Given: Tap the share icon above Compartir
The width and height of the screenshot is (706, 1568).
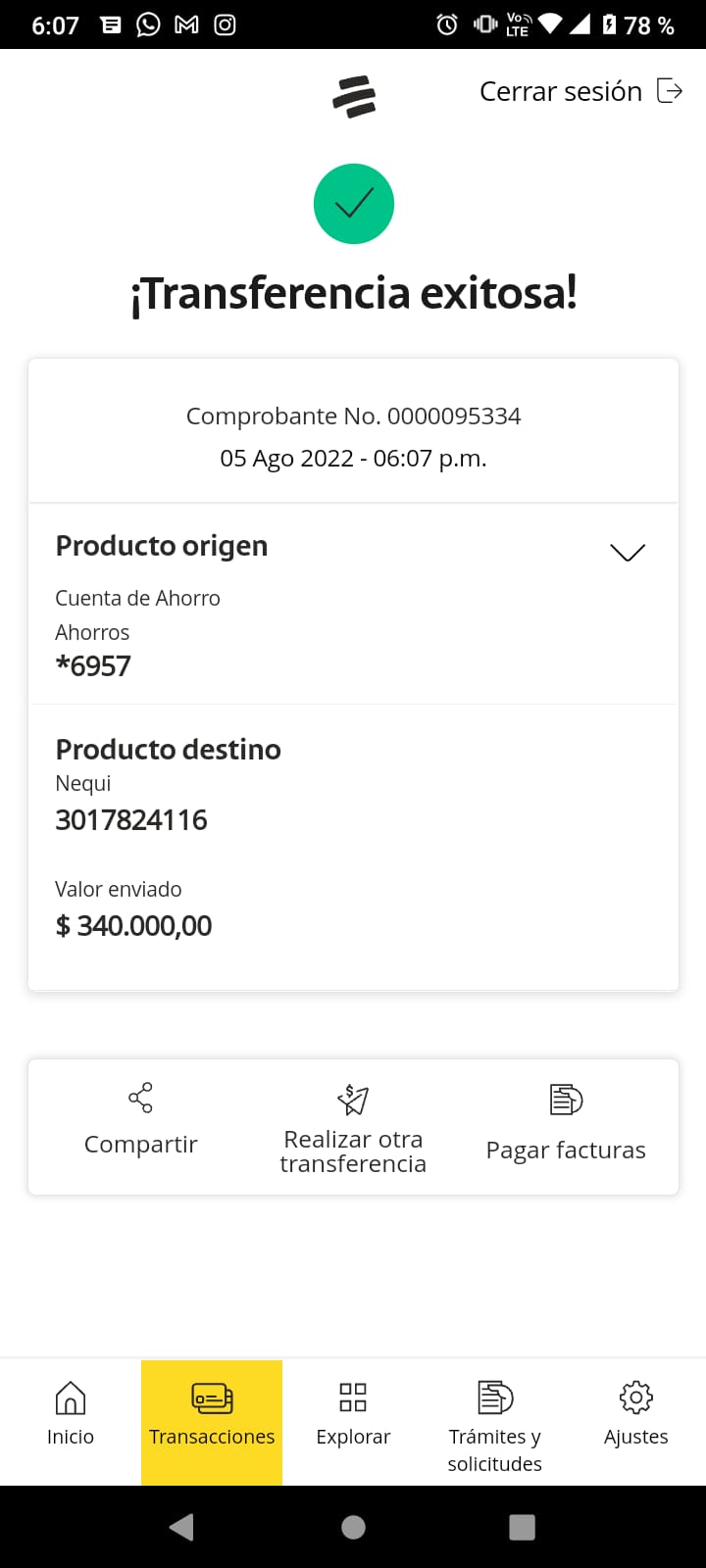Looking at the screenshot, I should pos(140,1098).
